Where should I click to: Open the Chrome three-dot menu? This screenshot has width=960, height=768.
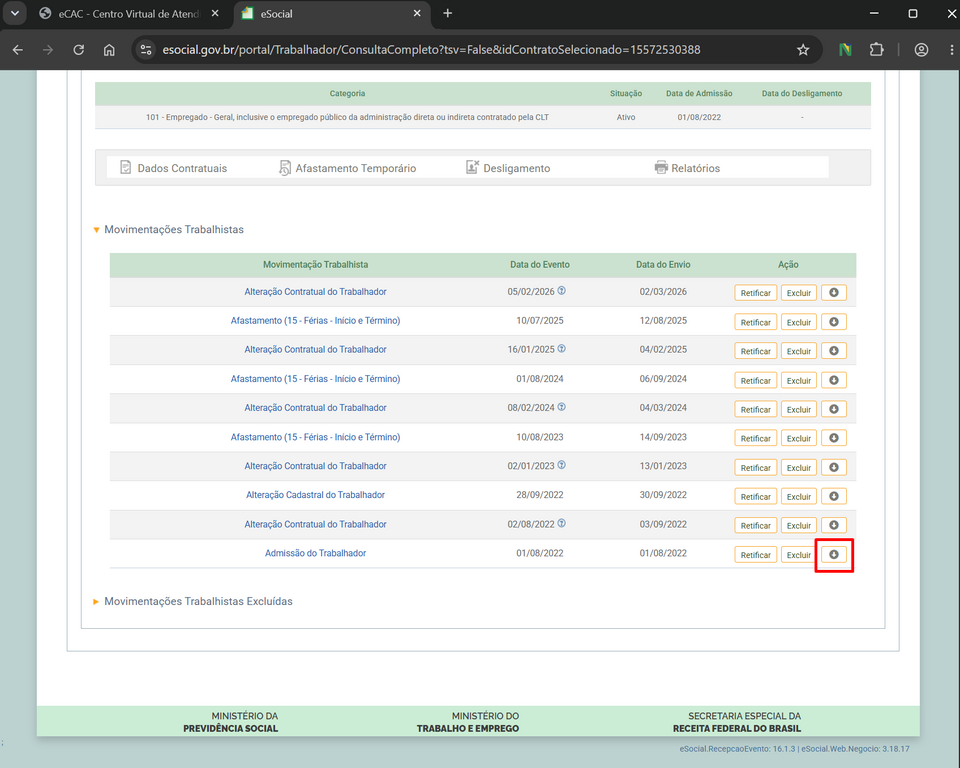coord(951,50)
